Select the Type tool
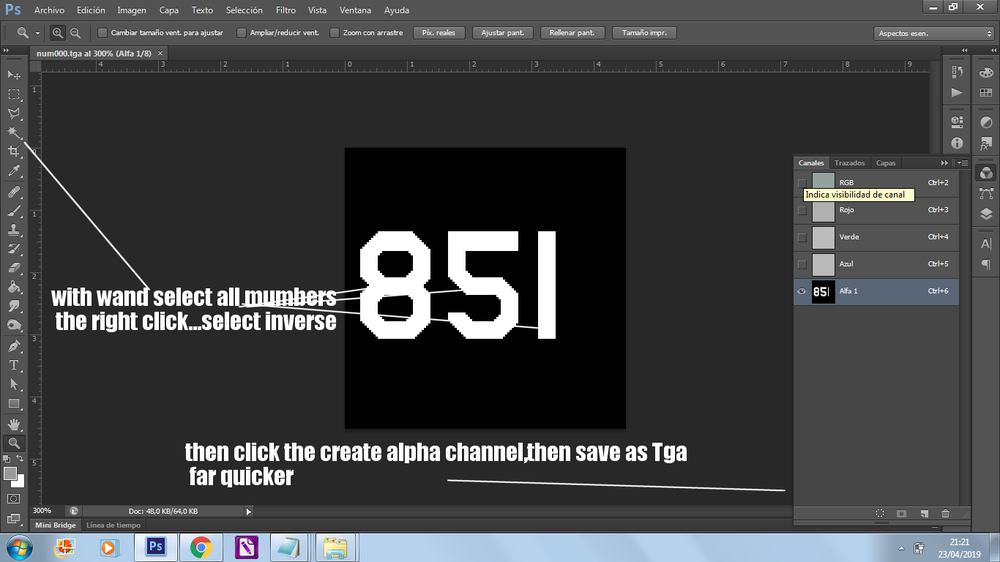Image resolution: width=1000 pixels, height=562 pixels. click(13, 366)
